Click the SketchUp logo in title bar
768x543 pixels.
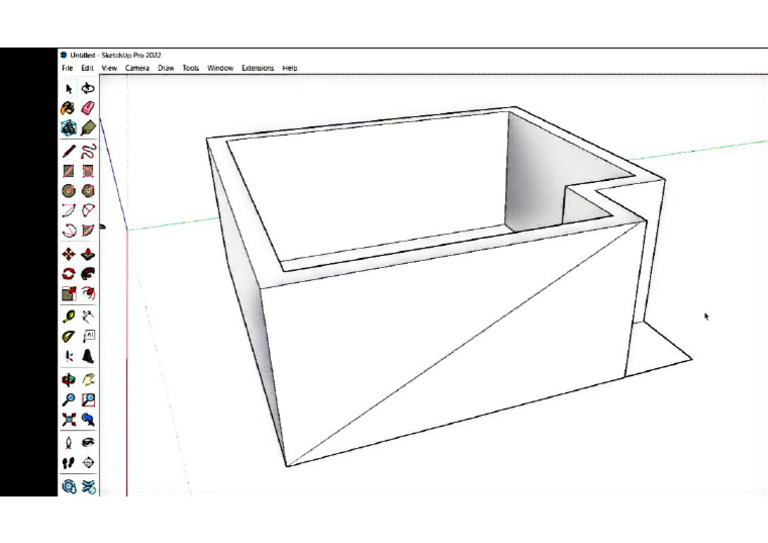pyautogui.click(x=64, y=55)
